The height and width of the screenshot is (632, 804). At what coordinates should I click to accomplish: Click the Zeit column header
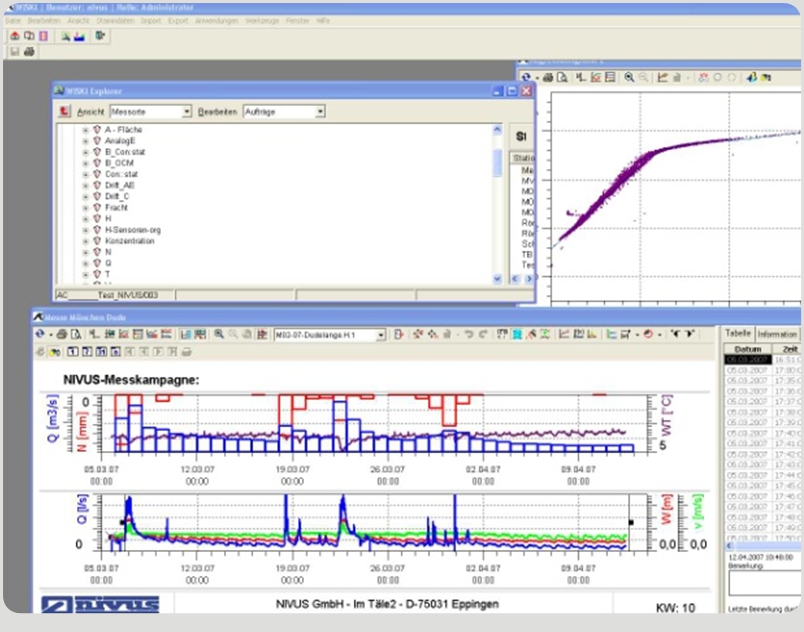[789, 349]
